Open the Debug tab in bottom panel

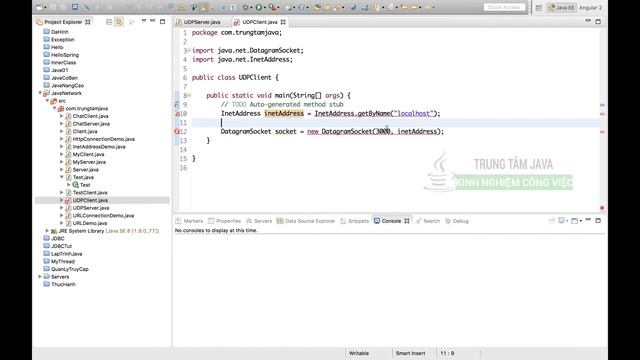[457, 221]
